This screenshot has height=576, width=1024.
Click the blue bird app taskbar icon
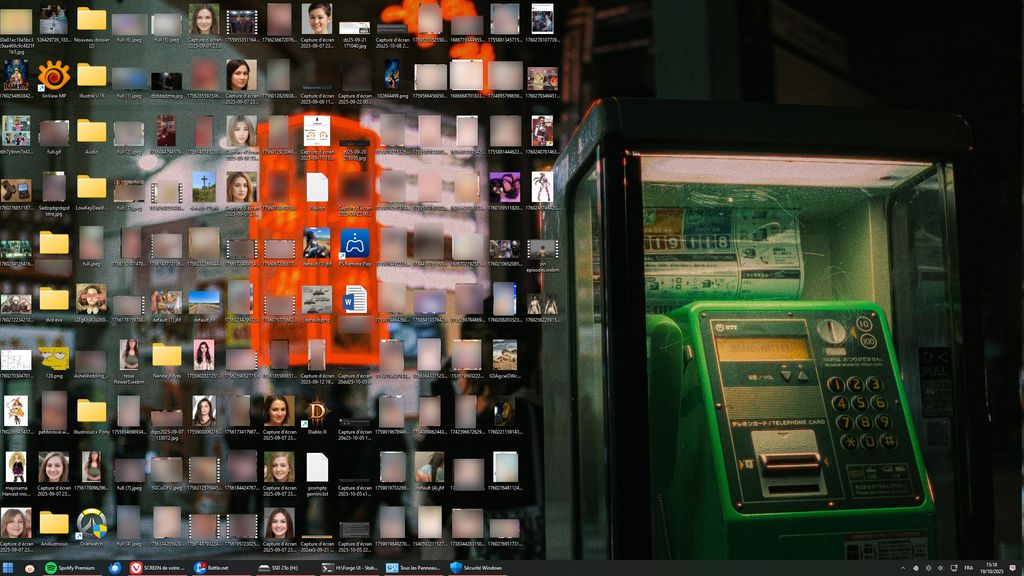(115, 568)
